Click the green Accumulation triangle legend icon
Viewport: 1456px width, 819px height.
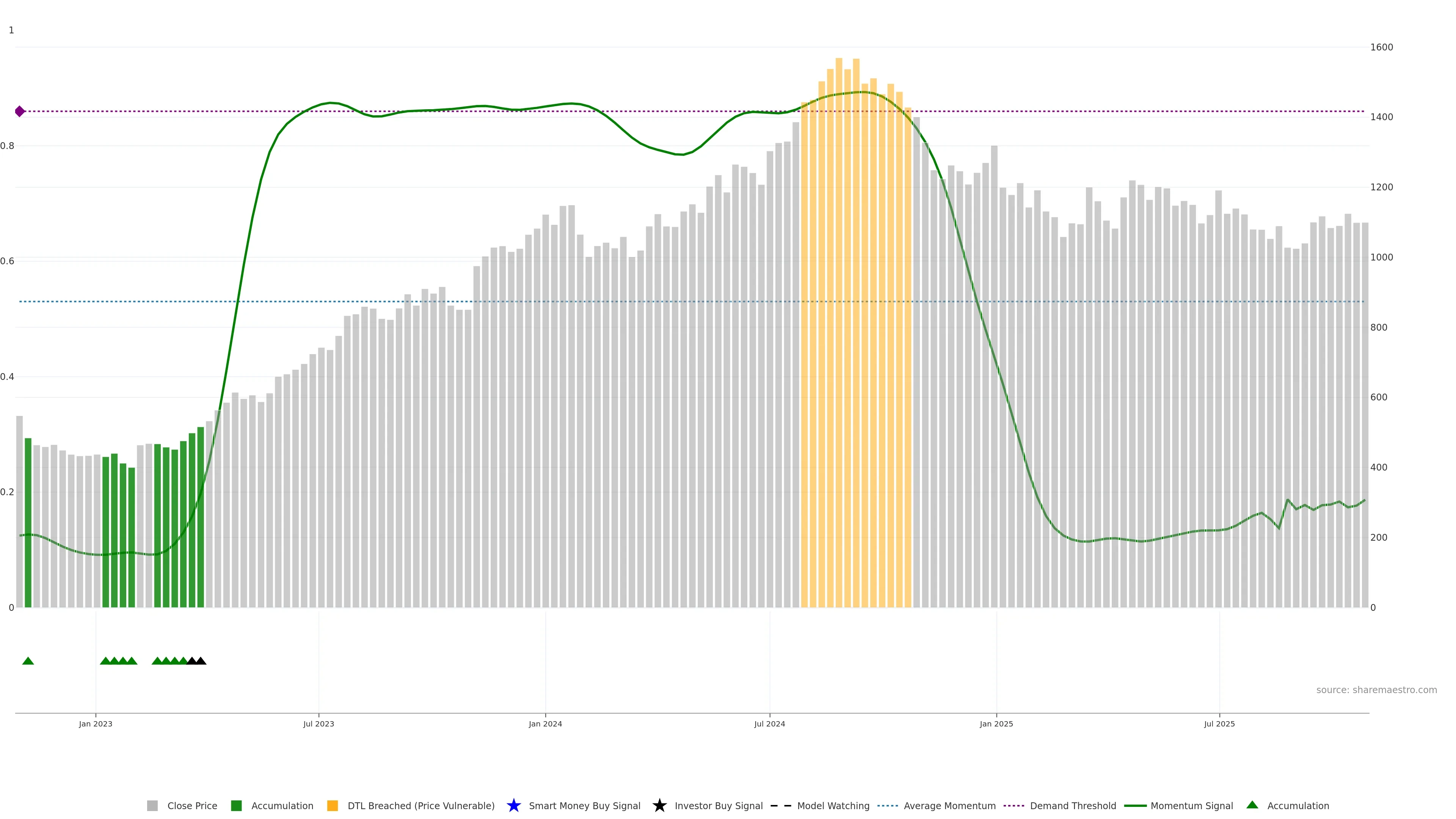click(1252, 805)
